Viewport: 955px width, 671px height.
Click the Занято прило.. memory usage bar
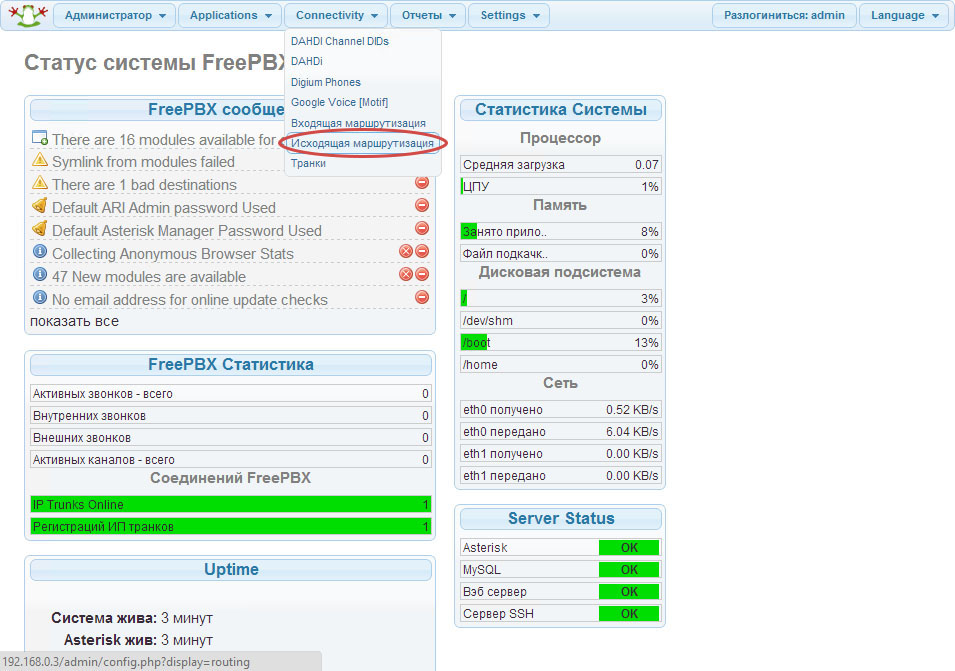560,231
